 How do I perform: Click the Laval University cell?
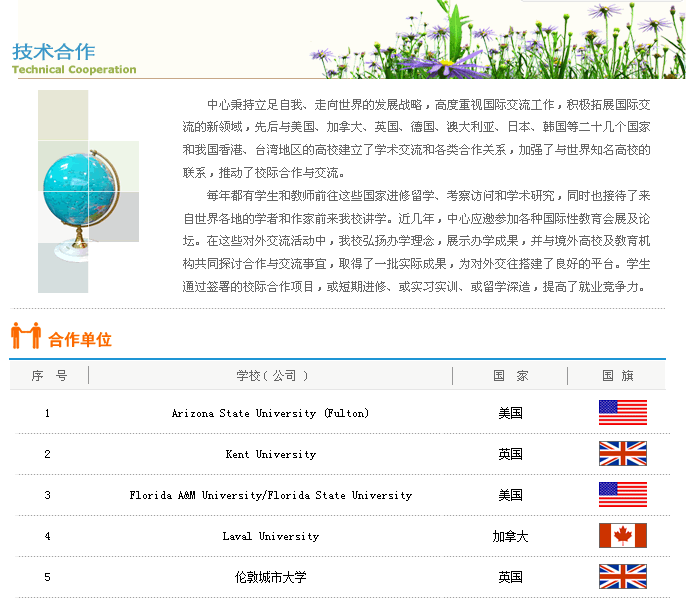(271, 536)
